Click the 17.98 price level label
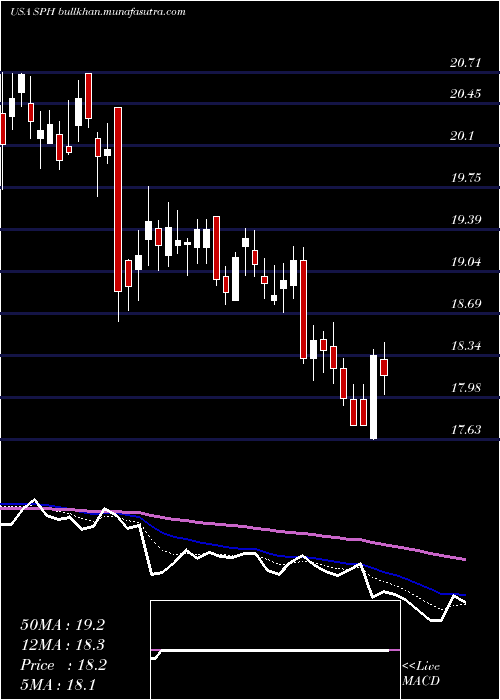 [466, 388]
